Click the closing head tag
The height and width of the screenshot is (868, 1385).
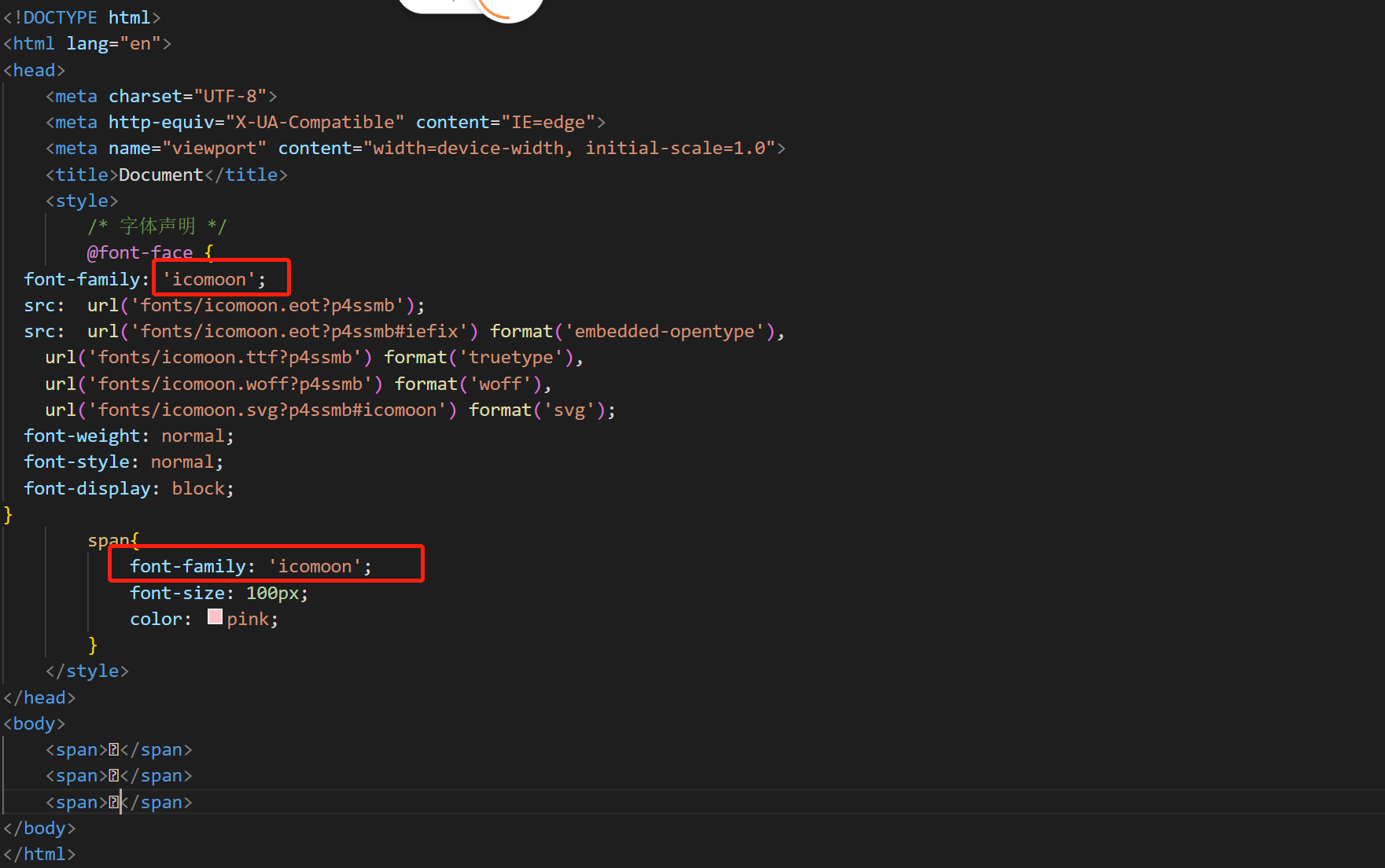(x=39, y=697)
